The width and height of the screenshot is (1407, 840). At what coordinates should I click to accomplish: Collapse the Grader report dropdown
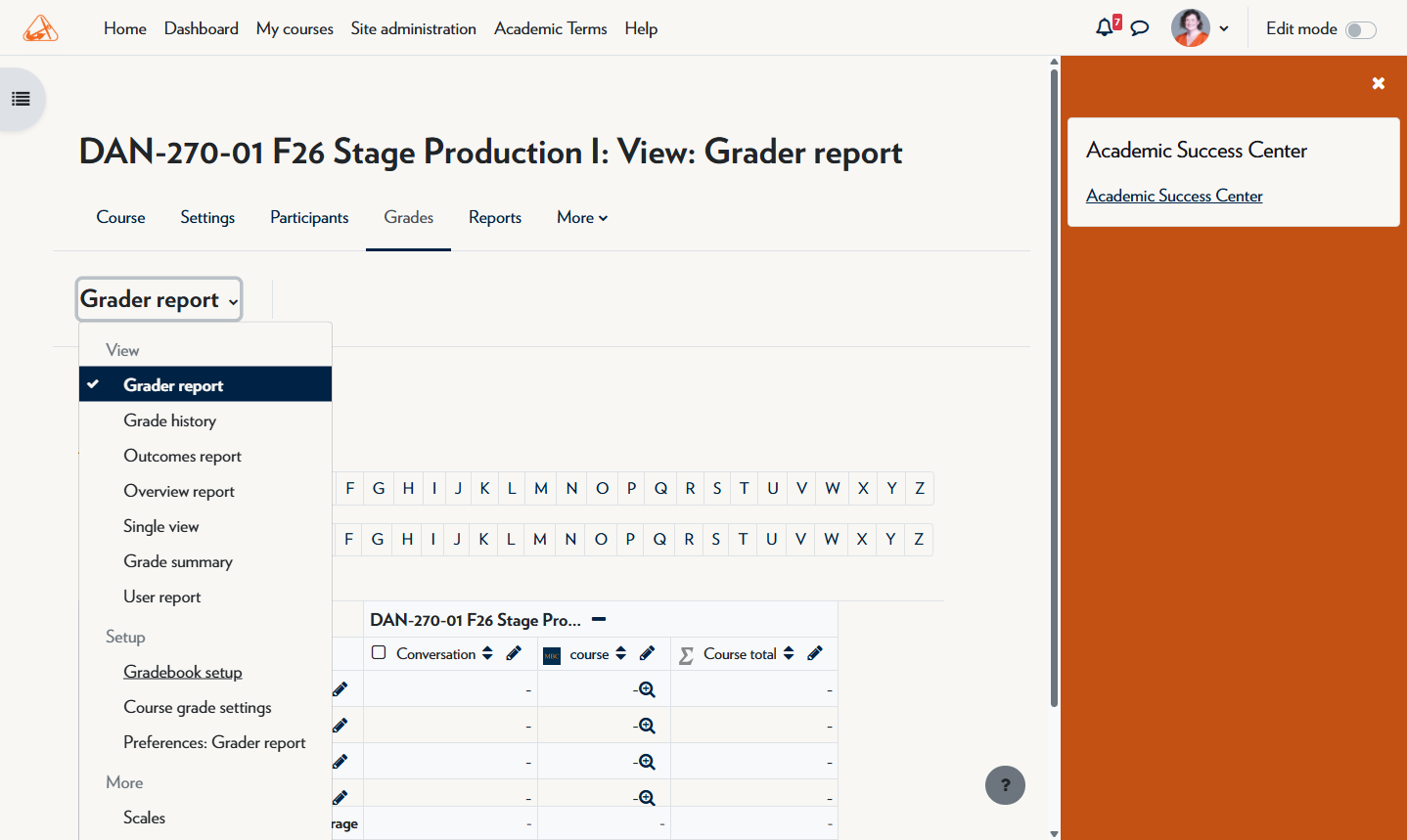pos(159,299)
